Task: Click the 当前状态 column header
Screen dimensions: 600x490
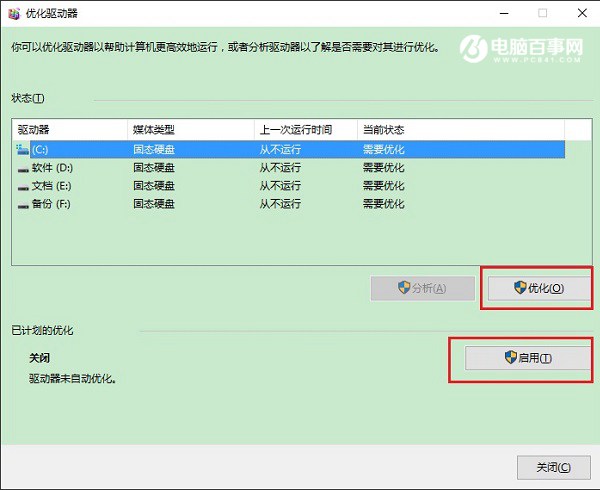Action: point(461,130)
